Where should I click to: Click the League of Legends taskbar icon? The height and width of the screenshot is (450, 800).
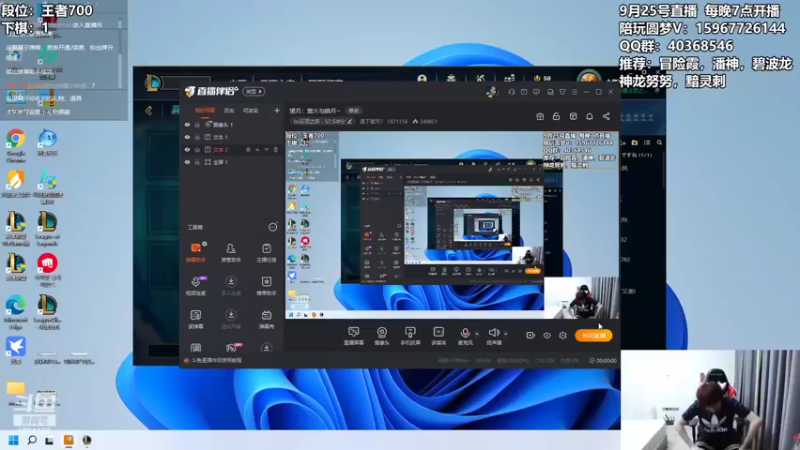pos(87,440)
